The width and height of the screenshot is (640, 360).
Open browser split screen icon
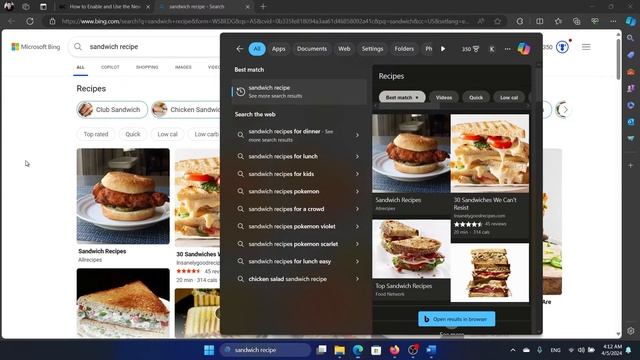[x=540, y=21]
